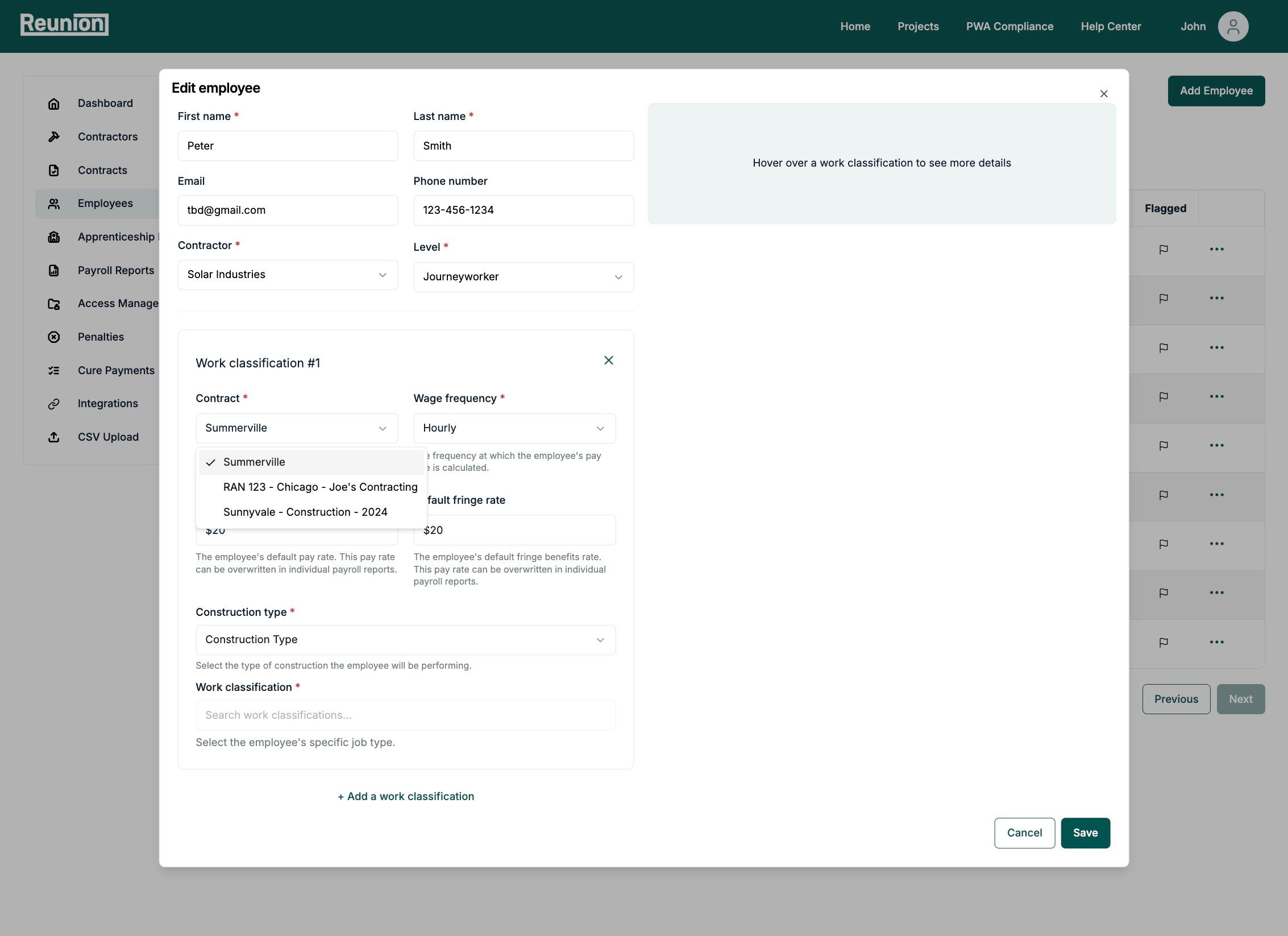Toggle the flag in first table row
Image resolution: width=1288 pixels, height=936 pixels.
[x=1164, y=249]
